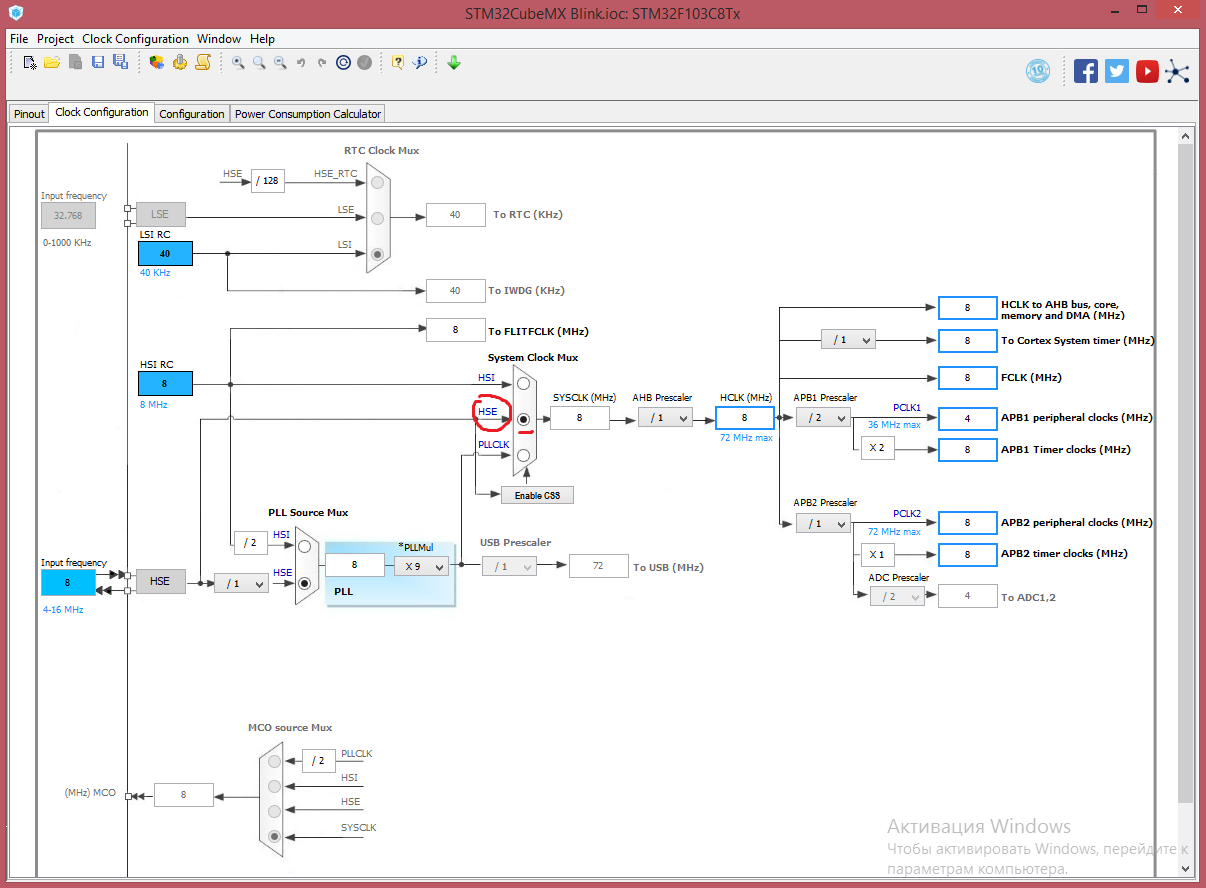This screenshot has width=1206, height=888.
Task: Click the APB1 peripheral clocks value box
Action: [x=968, y=418]
